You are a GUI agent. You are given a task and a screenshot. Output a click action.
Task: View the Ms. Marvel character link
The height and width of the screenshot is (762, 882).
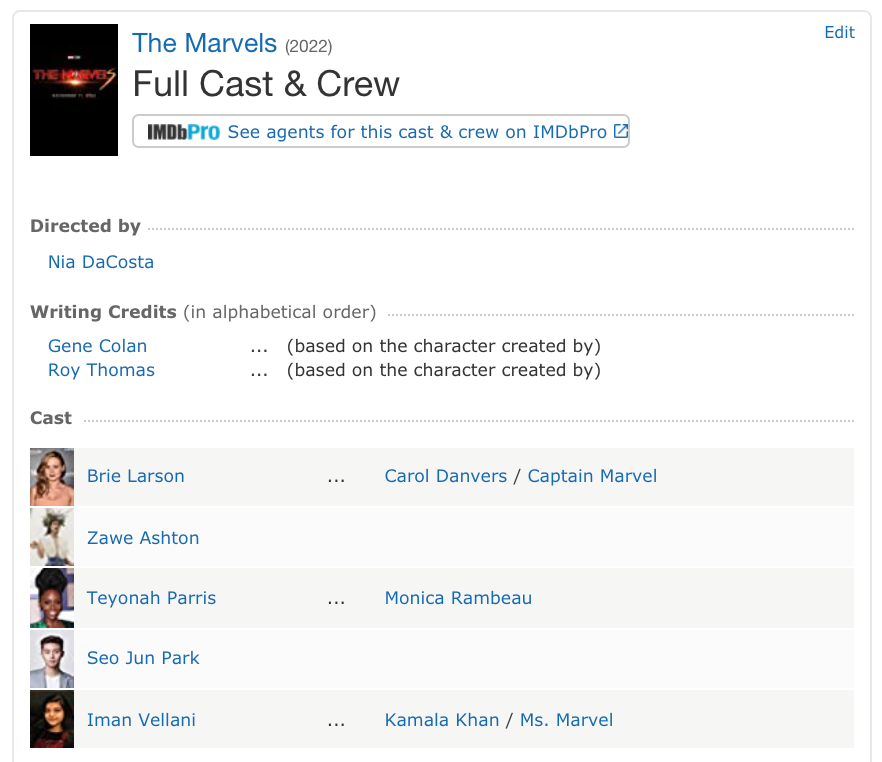click(566, 720)
